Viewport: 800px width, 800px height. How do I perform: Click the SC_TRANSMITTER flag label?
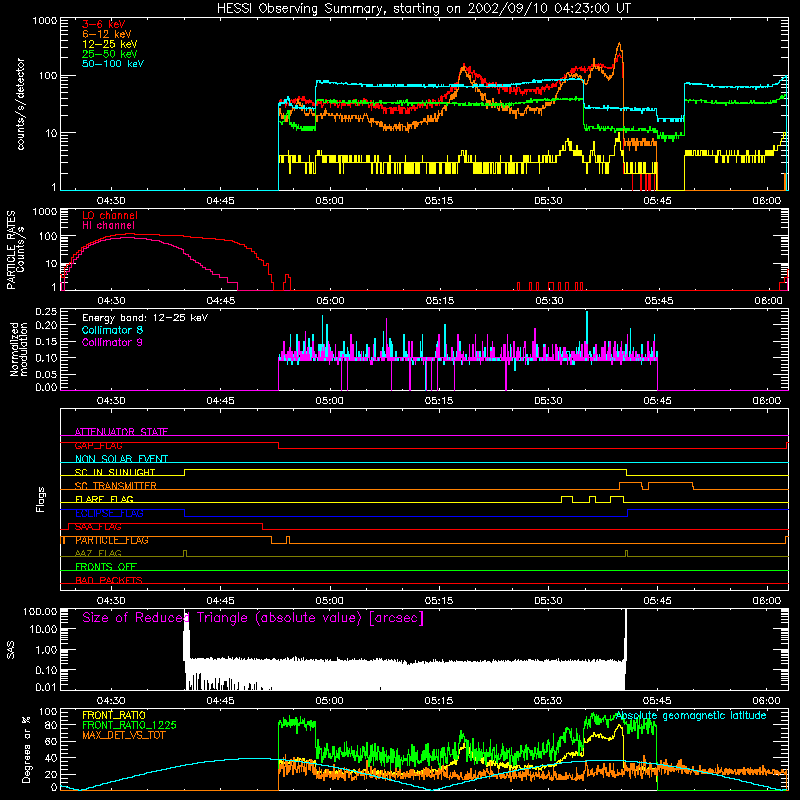point(116,486)
